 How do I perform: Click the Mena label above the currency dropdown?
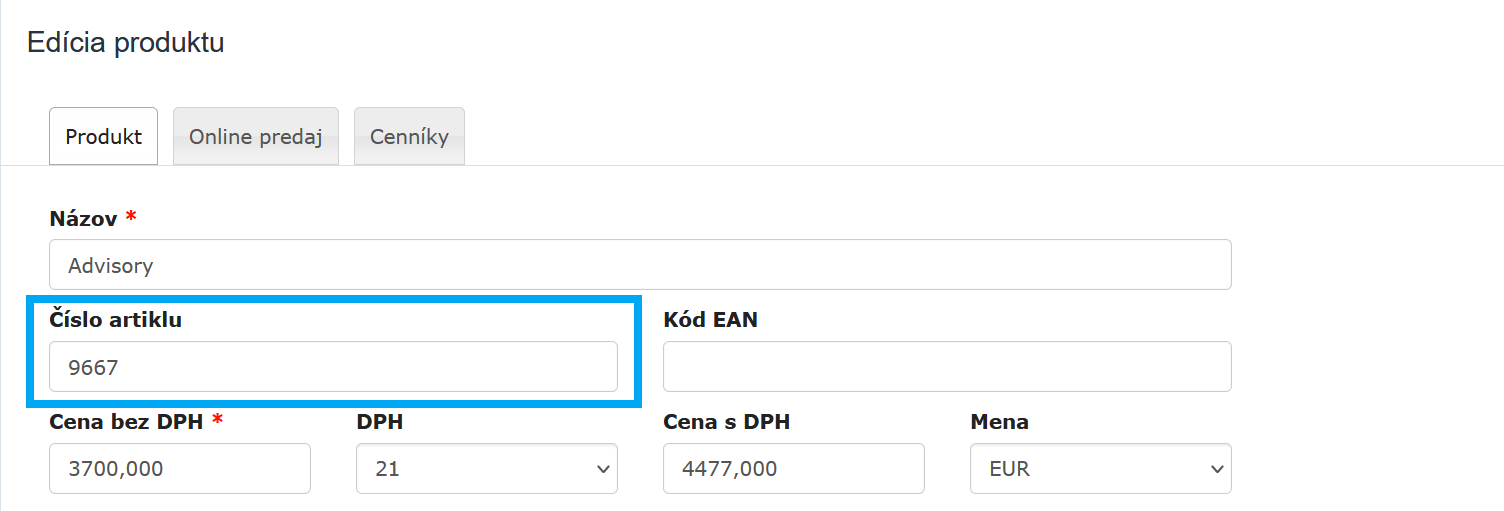[x=999, y=422]
